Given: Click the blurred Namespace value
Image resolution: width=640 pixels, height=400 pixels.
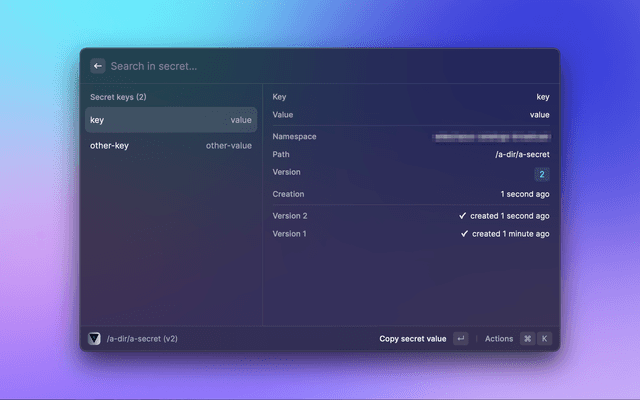Looking at the screenshot, I should (x=490, y=136).
